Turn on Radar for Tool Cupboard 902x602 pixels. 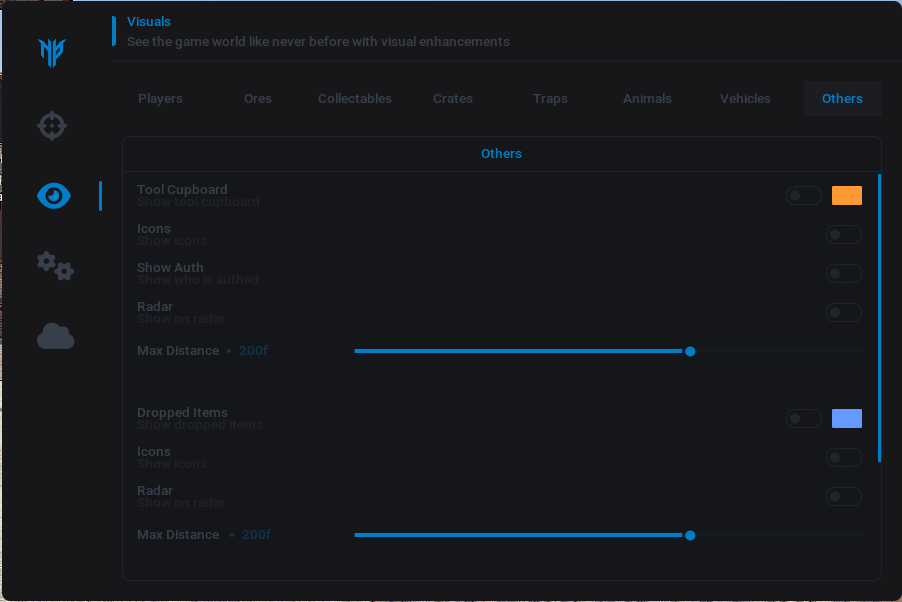point(843,313)
